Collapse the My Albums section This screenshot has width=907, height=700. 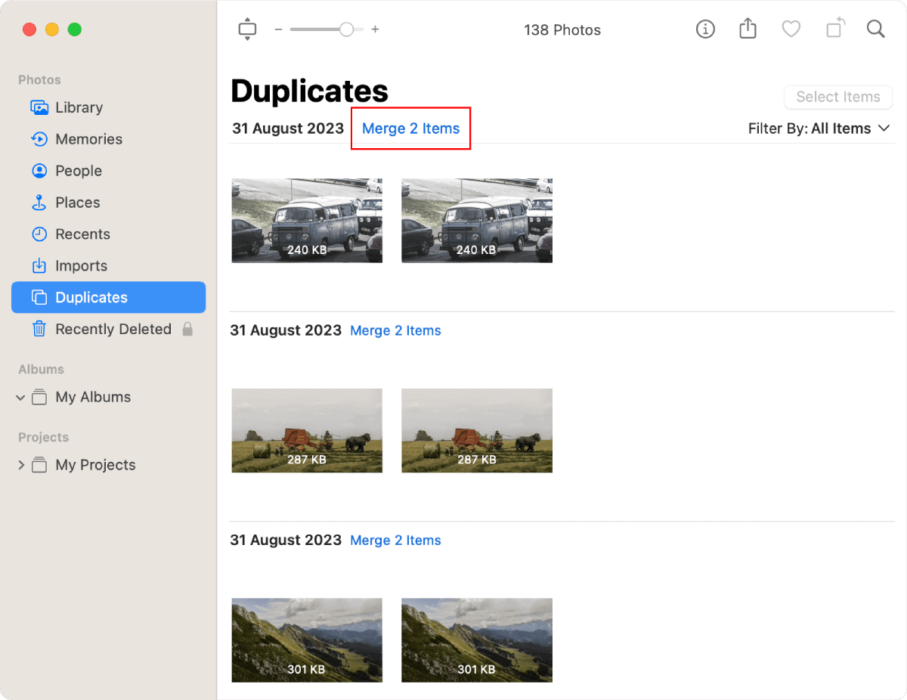click(x=20, y=397)
